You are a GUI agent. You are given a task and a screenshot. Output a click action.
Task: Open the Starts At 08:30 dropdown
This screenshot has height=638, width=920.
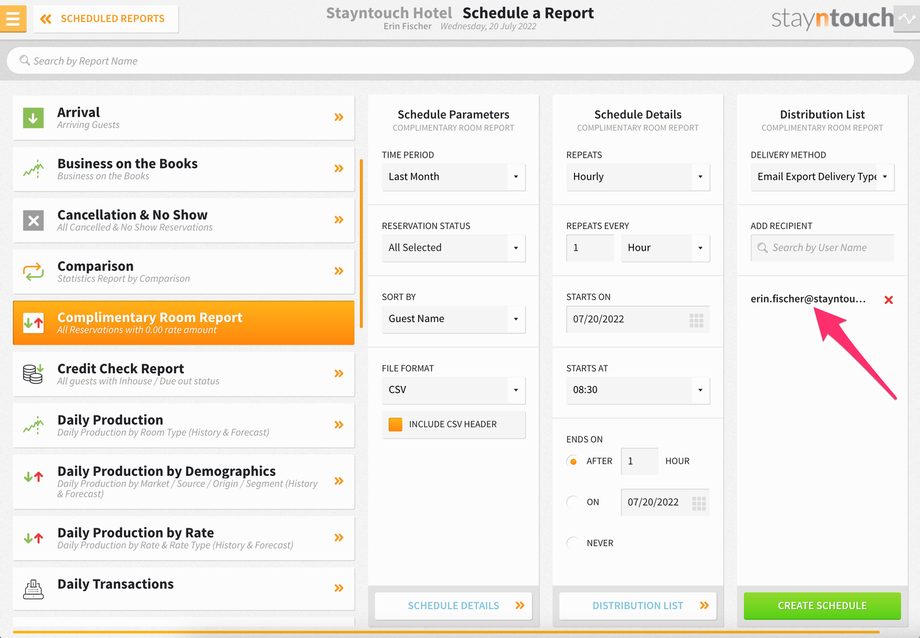point(638,390)
